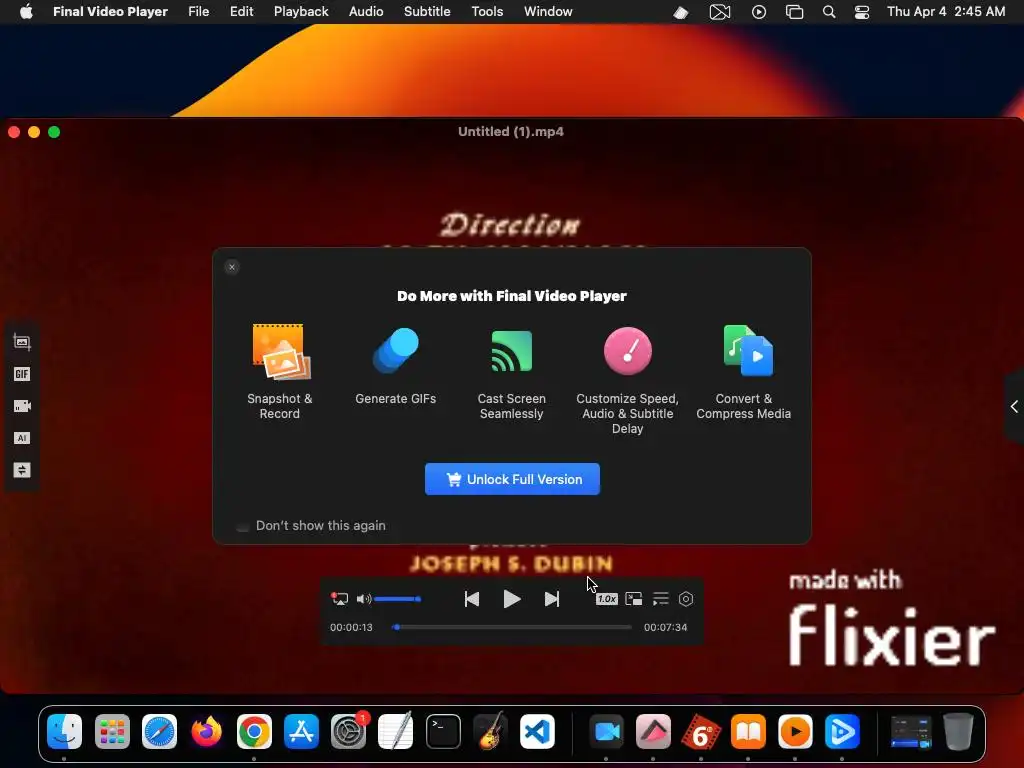Open the Final Video Player app menu
The height and width of the screenshot is (768, 1024).
110,12
